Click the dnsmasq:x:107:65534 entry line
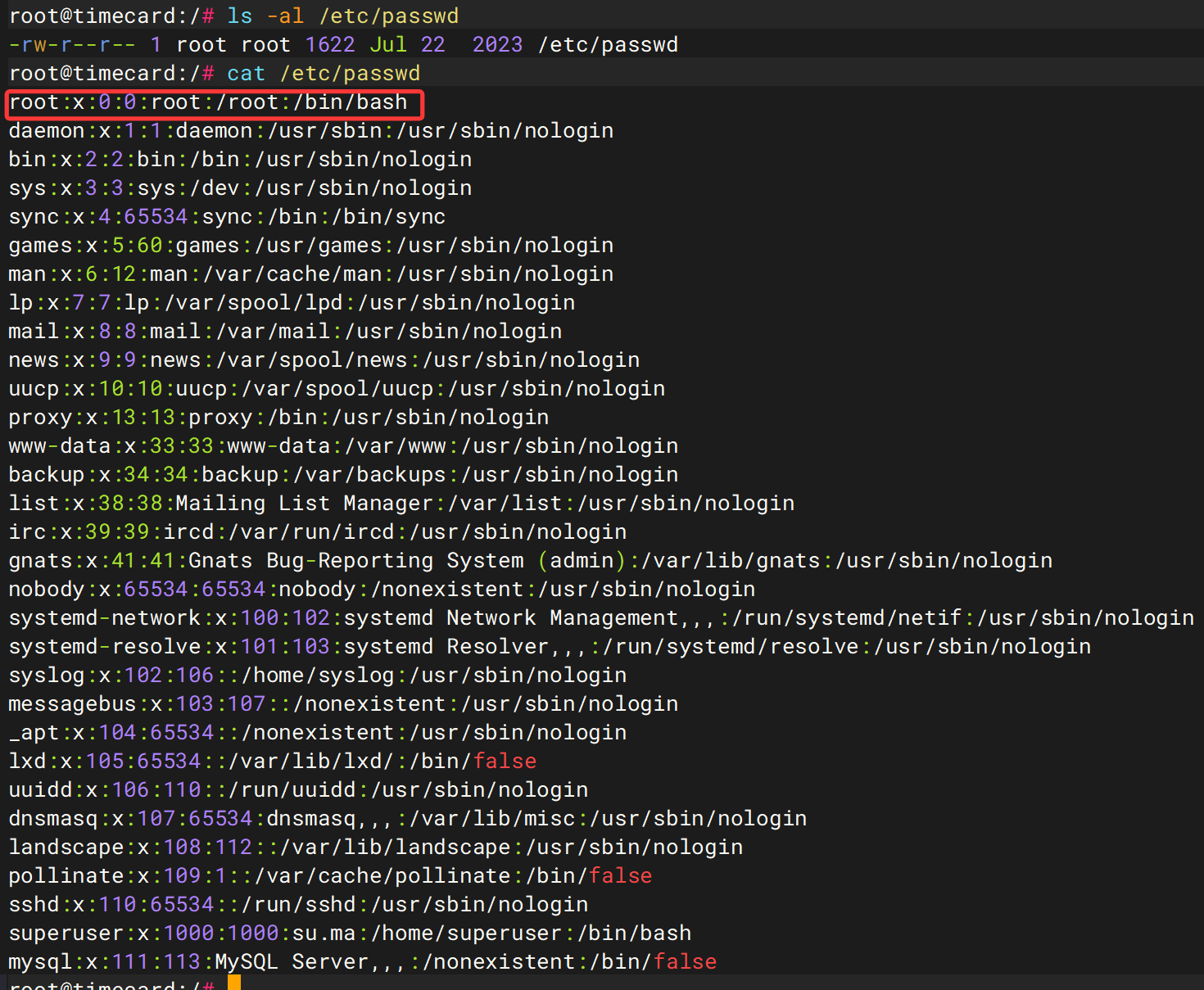This screenshot has width=1204, height=990. tap(408, 818)
